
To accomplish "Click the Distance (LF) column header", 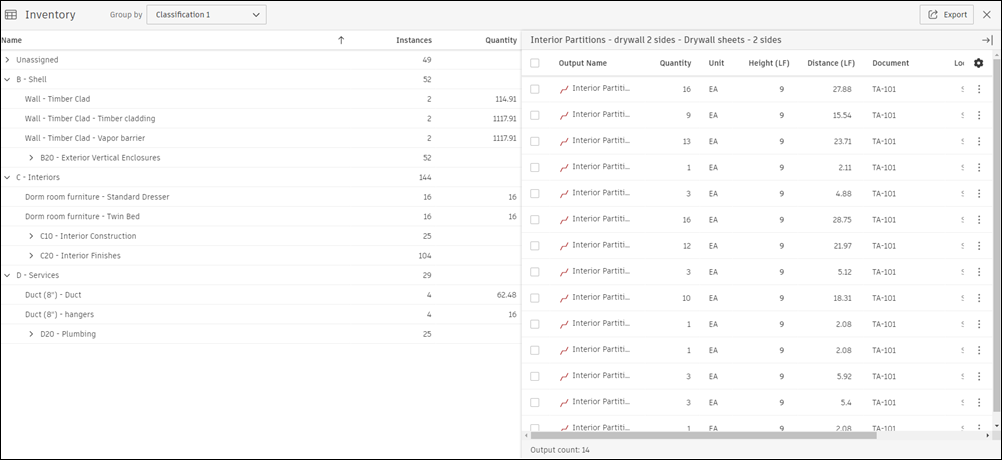I will tap(830, 63).
